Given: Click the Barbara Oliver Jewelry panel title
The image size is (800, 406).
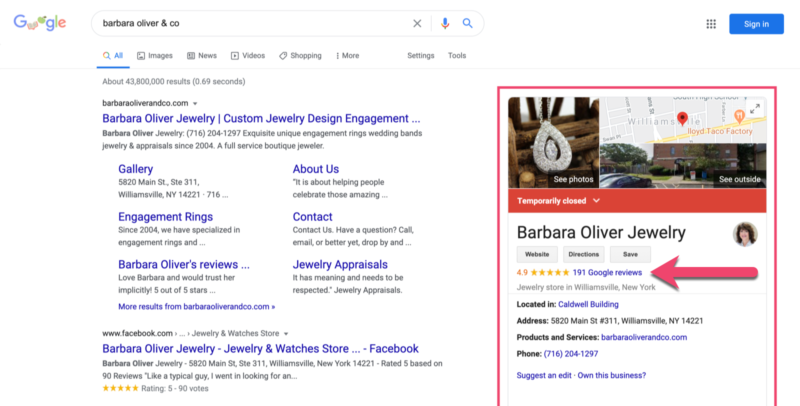Looking at the screenshot, I should [x=601, y=233].
